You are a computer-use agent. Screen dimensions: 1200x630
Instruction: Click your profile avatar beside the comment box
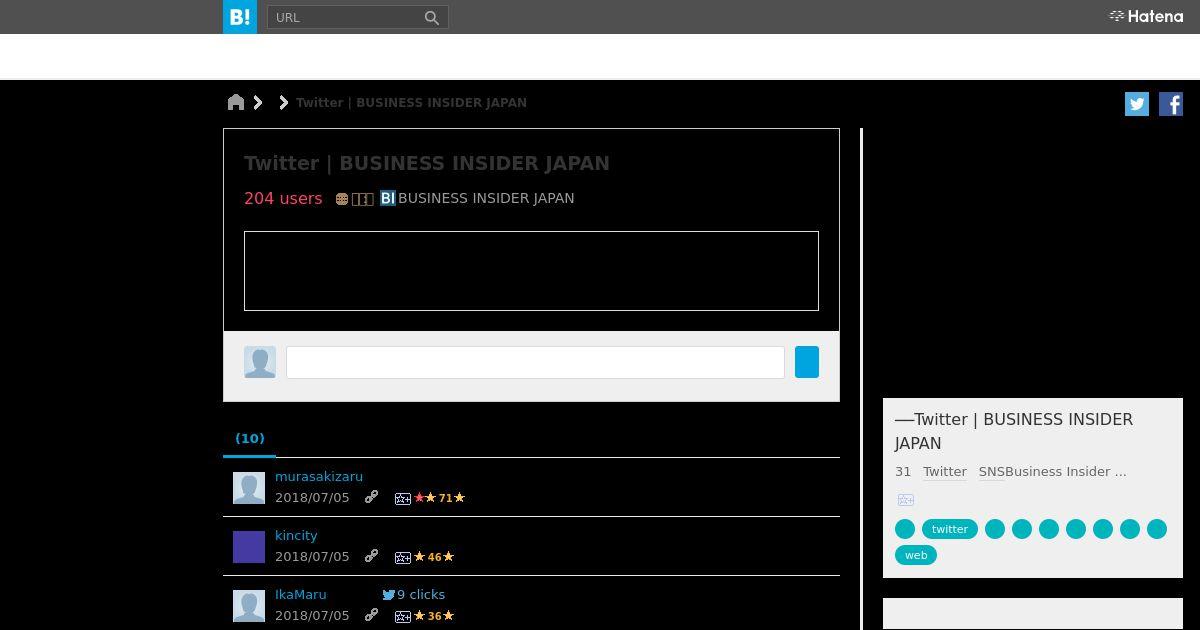pos(260,362)
